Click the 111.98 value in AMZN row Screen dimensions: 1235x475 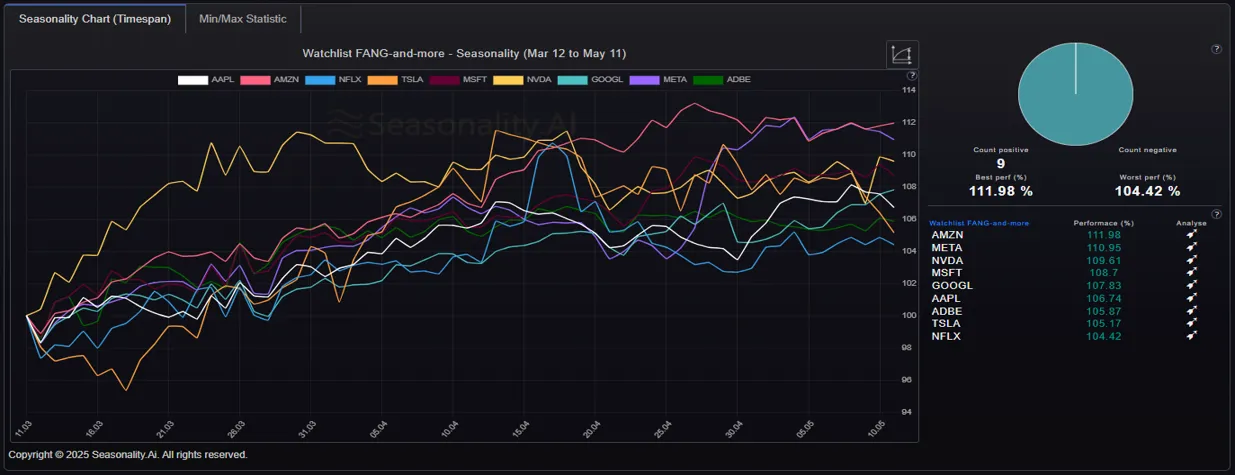click(1103, 234)
